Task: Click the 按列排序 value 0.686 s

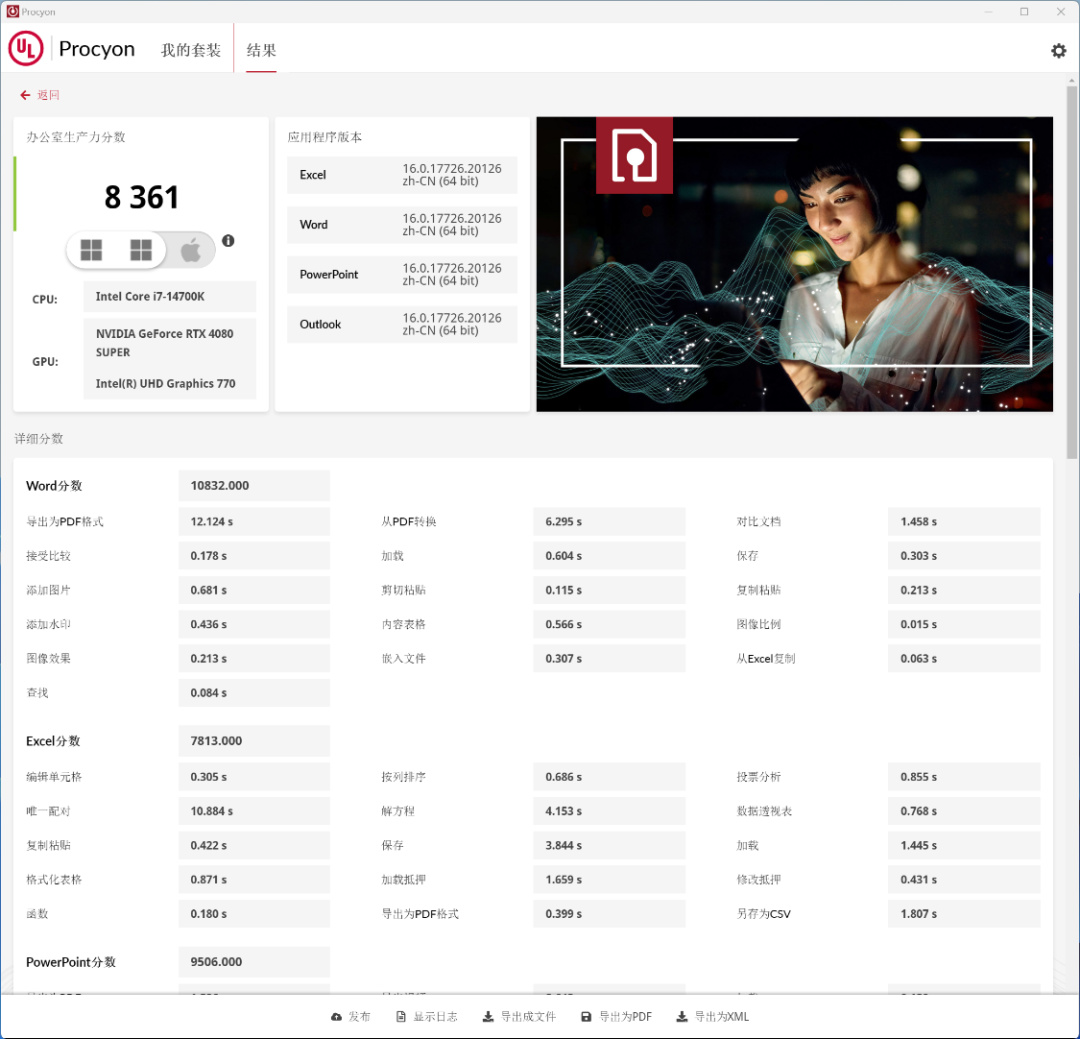Action: point(609,776)
